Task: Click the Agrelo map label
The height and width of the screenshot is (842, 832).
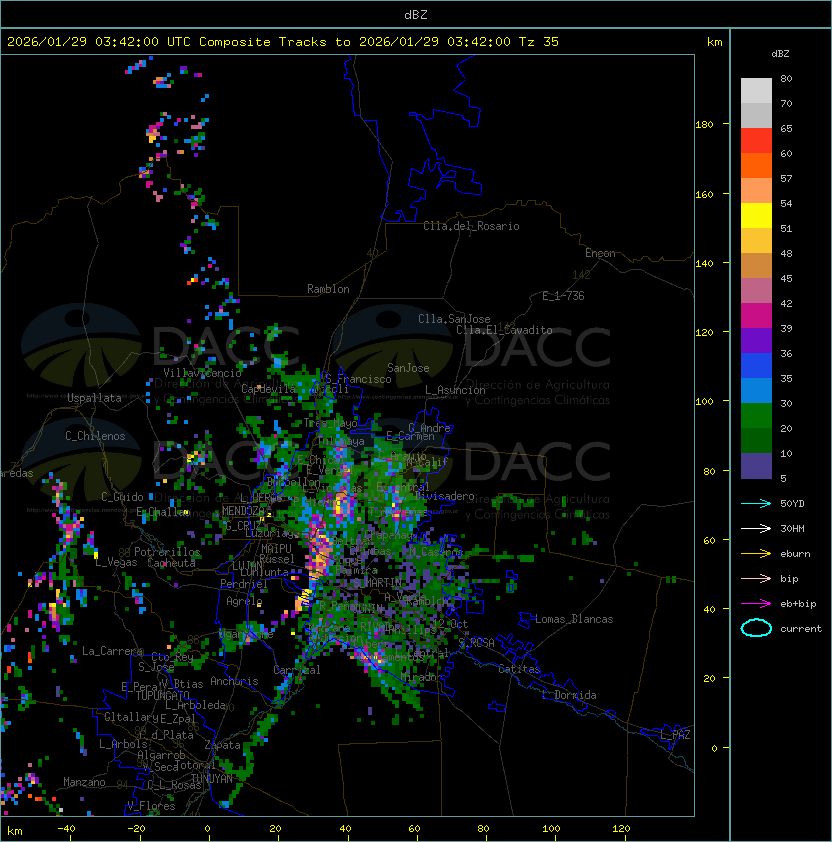Action: [x=244, y=601]
